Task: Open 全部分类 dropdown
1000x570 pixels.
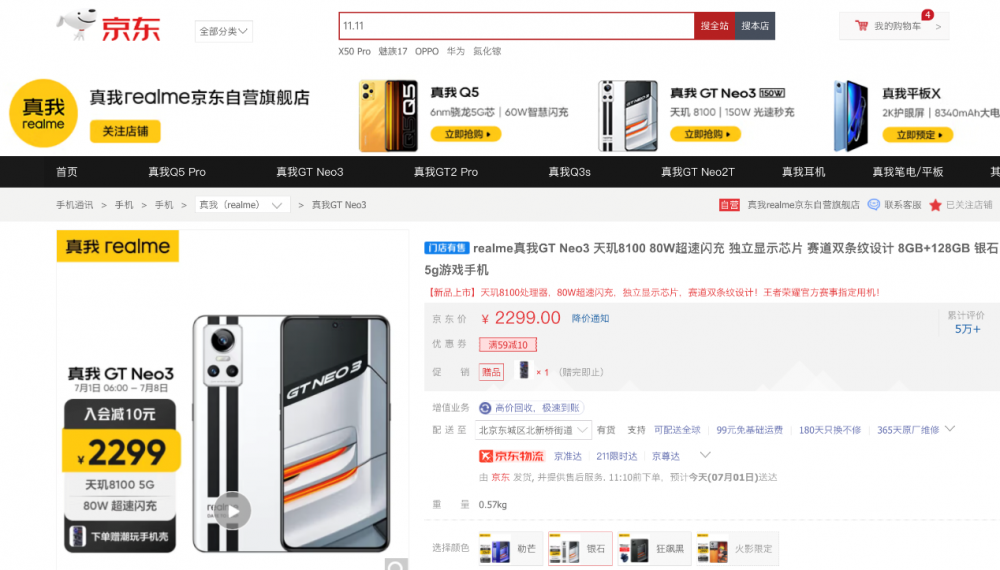Action: (x=223, y=31)
